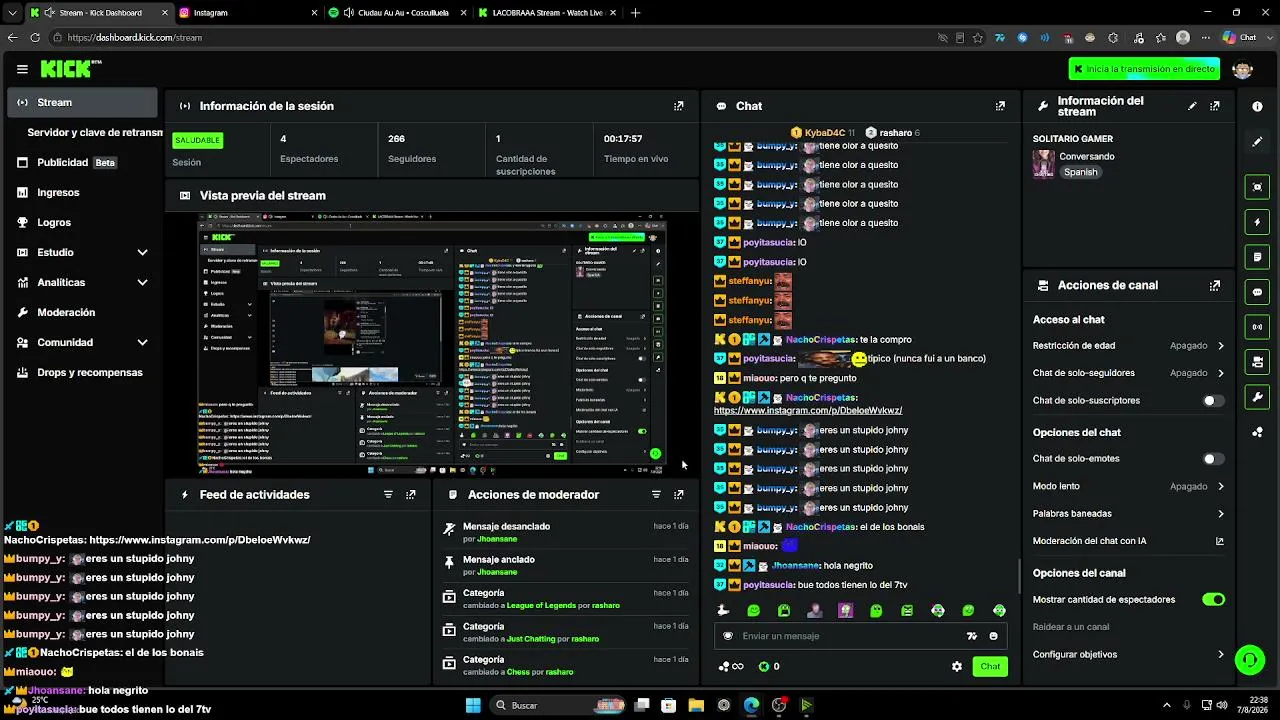Filter the Feed de actividades list
The height and width of the screenshot is (720, 1280).
(388, 495)
